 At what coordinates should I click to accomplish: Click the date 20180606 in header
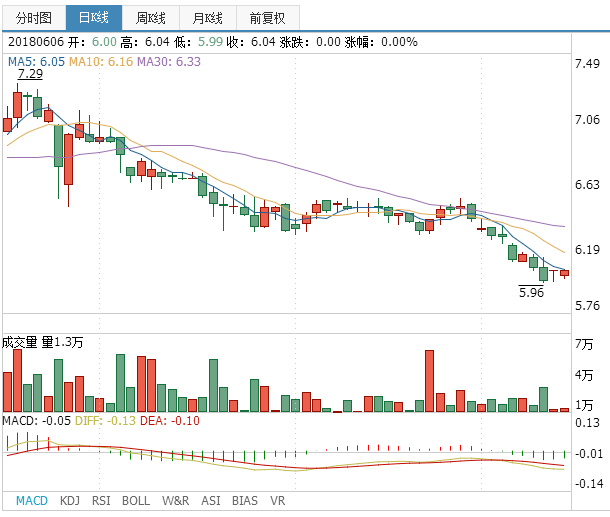(36, 42)
